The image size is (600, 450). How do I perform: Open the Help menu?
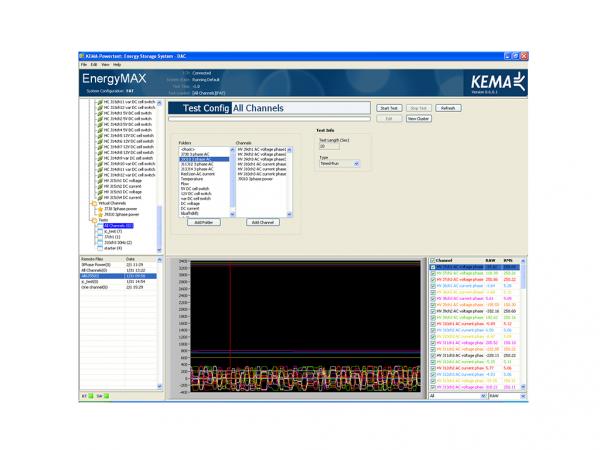117,65
